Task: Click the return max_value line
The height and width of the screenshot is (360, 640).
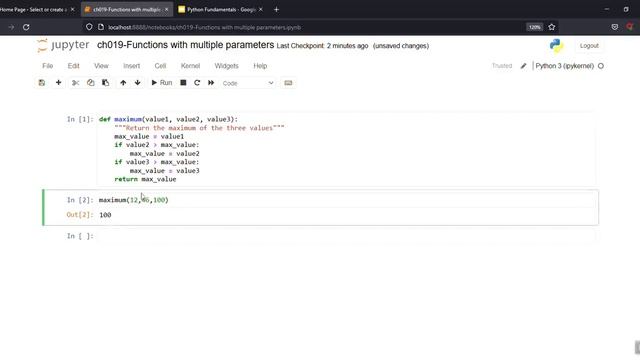Action: tap(145, 179)
